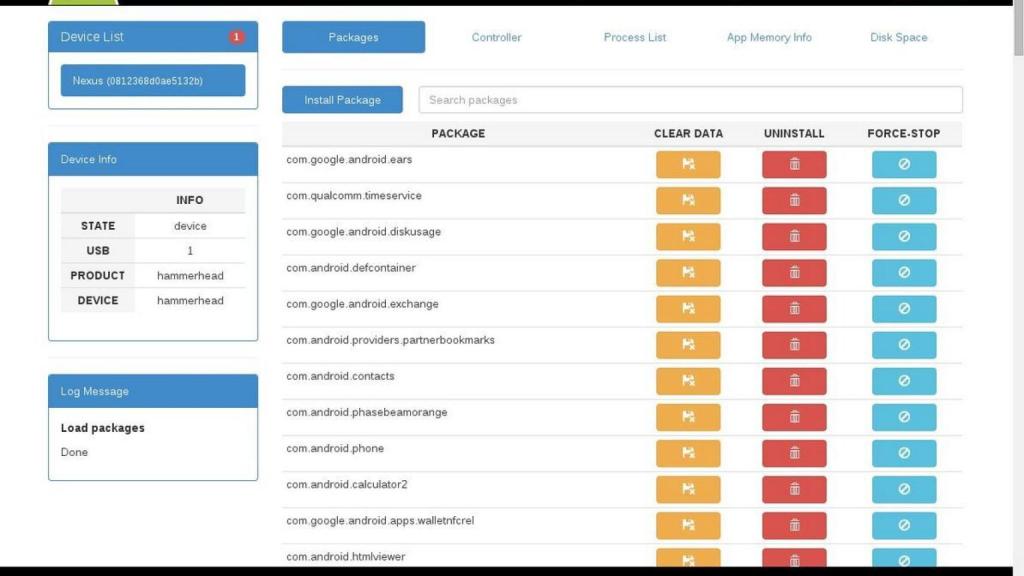Clear data for com.android.contacts

click(688, 380)
